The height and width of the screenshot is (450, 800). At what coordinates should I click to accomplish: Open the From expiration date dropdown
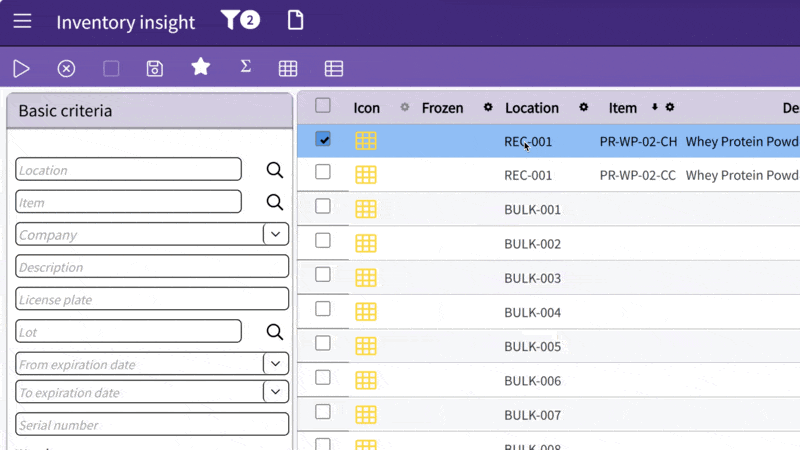pyautogui.click(x=276, y=363)
